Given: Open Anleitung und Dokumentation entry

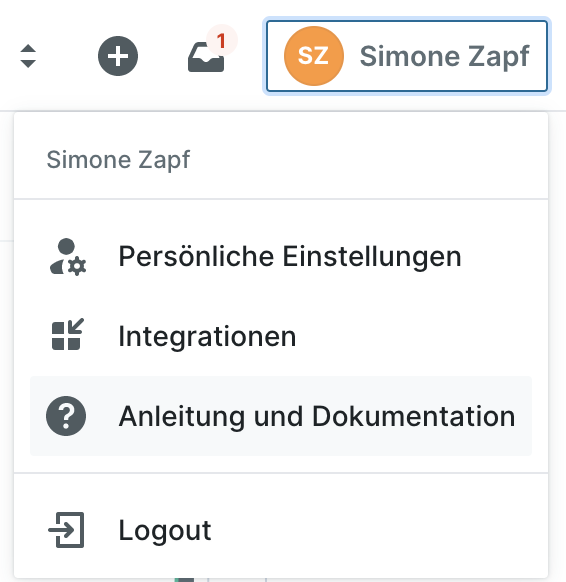Looking at the screenshot, I should point(281,416).
